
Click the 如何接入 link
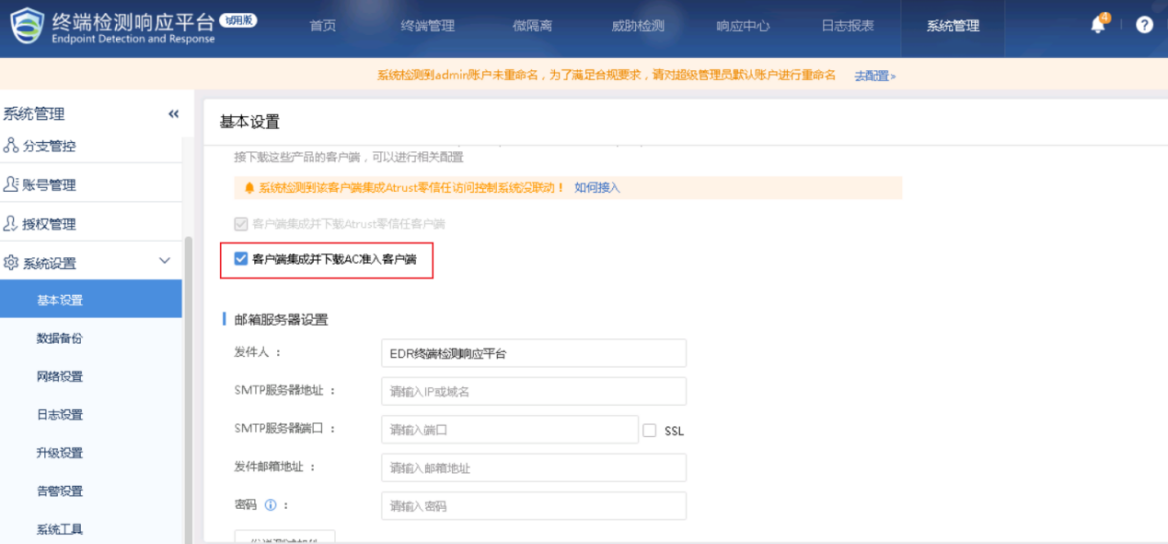click(x=597, y=188)
